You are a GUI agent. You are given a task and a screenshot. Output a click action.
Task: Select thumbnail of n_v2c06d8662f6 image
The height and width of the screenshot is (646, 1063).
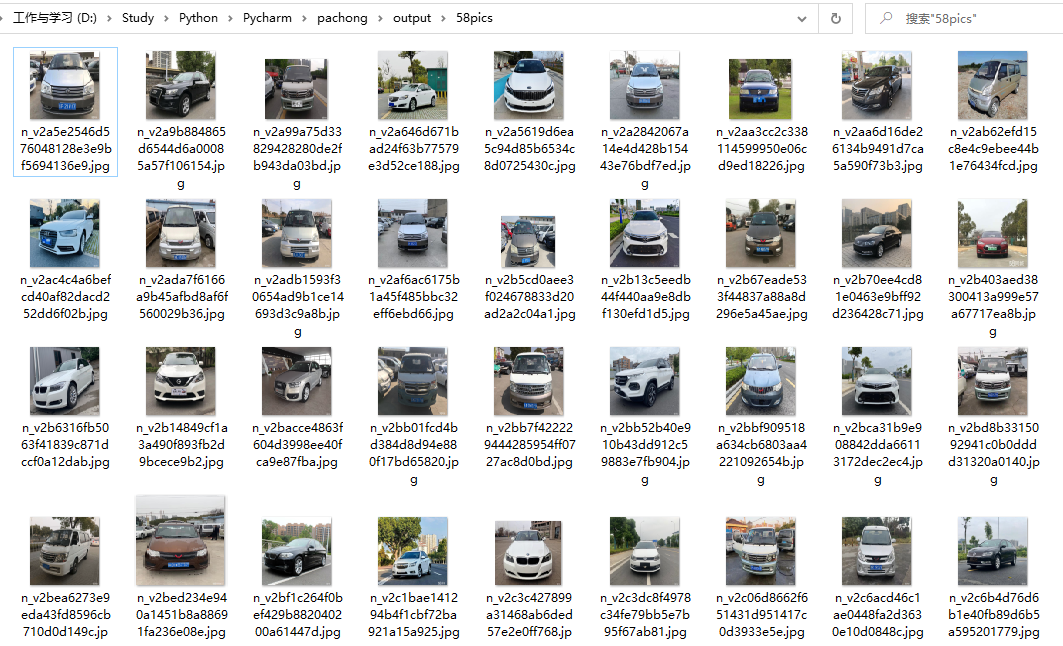pos(761,551)
